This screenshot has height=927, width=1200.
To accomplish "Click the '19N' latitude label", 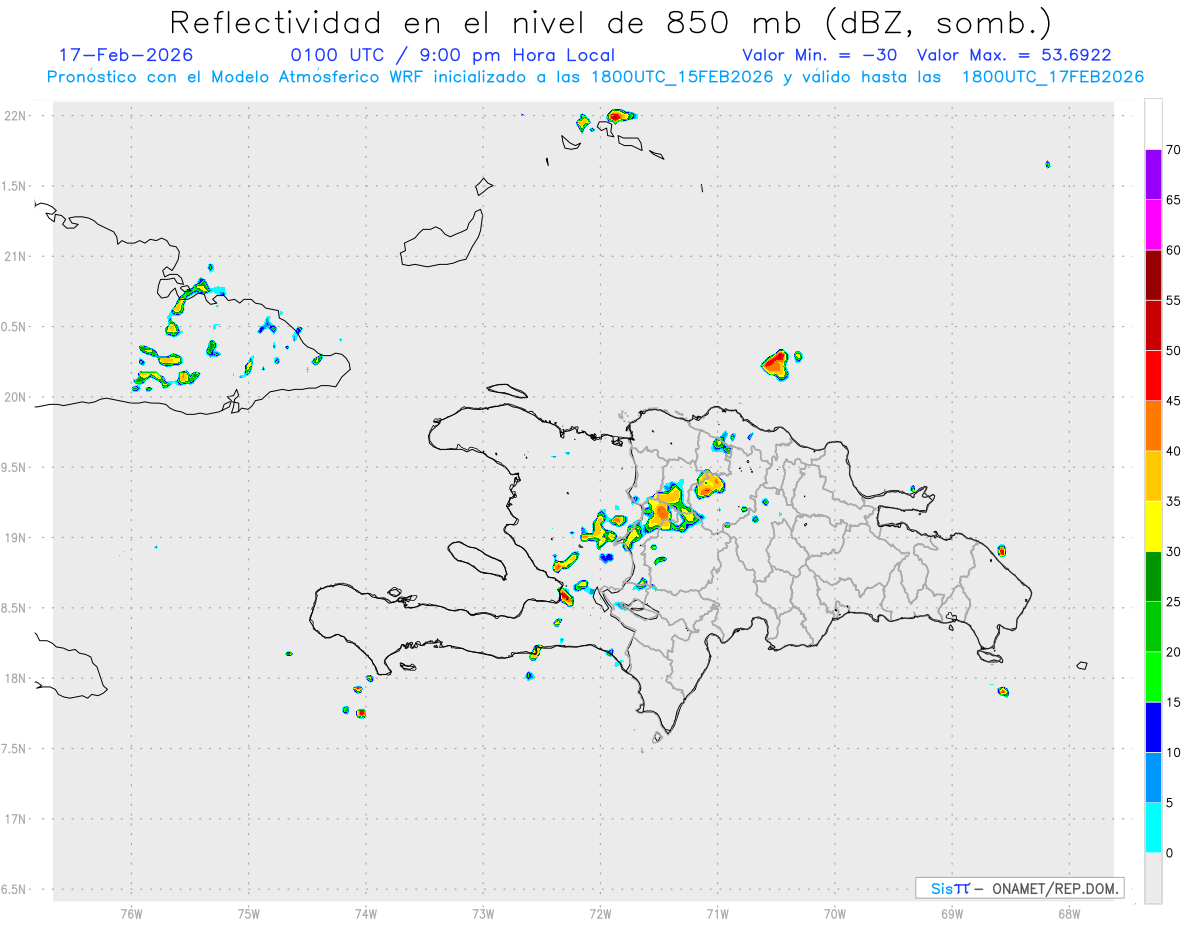I will click(x=15, y=537).
